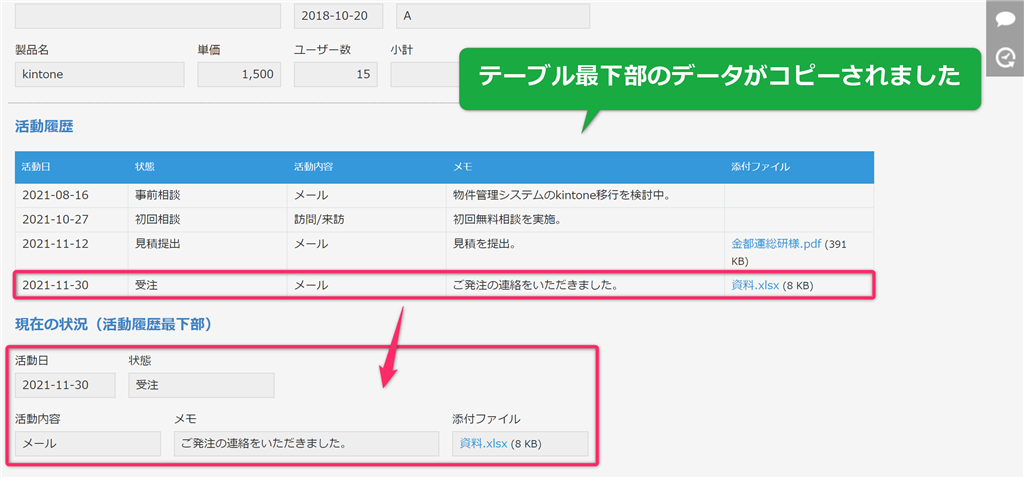Click the 活動内容 field showing メール
Viewport: 1024px width, 478px height.
[x=88, y=443]
